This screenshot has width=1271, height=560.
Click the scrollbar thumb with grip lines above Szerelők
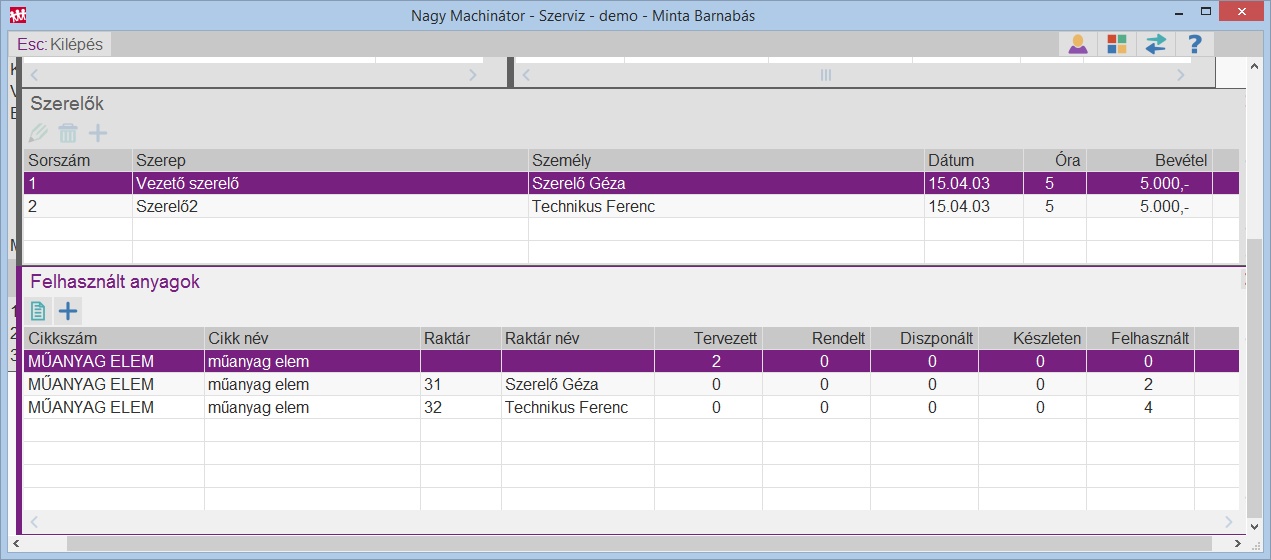826,75
